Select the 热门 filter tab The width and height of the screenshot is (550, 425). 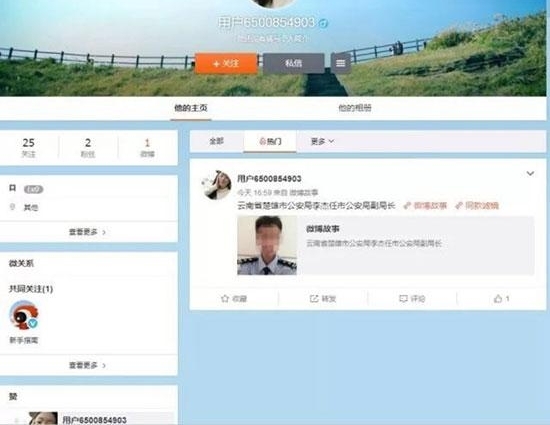pos(270,141)
